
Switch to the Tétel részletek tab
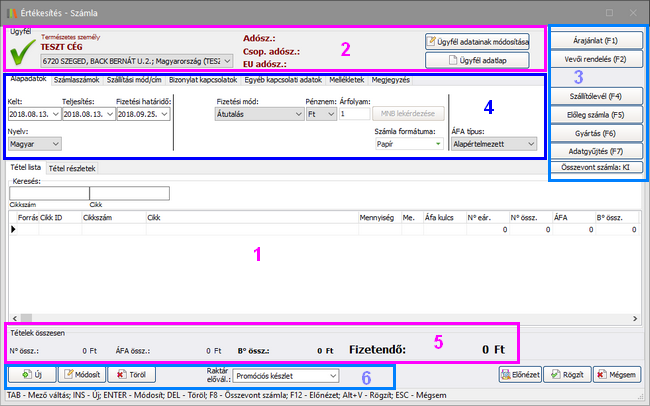pos(74,167)
